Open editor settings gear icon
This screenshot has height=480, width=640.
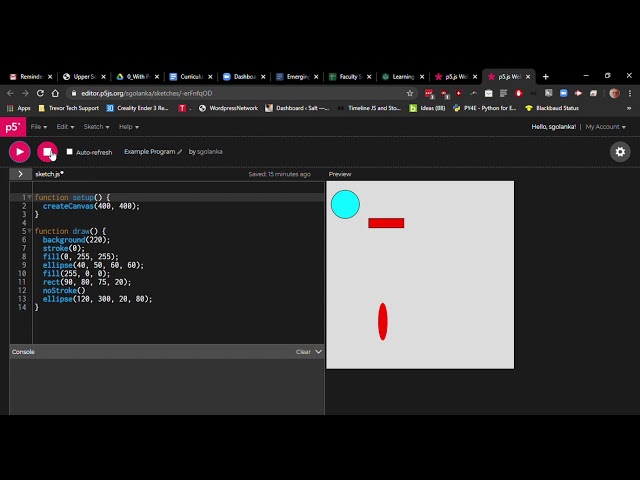click(620, 152)
